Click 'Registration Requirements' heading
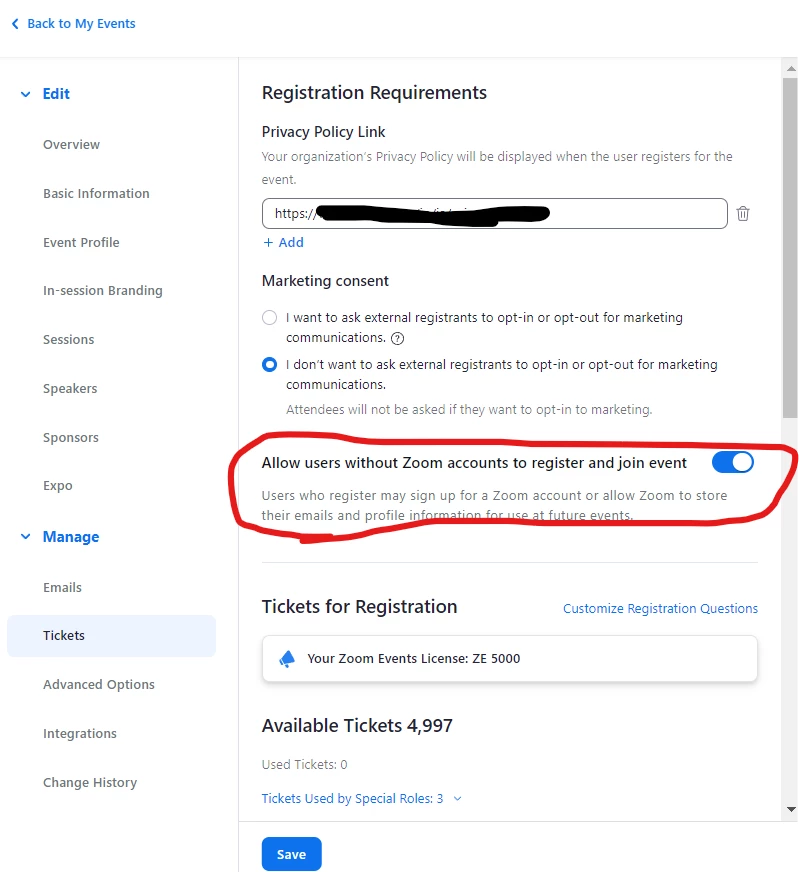The image size is (800, 872). pyautogui.click(x=374, y=93)
